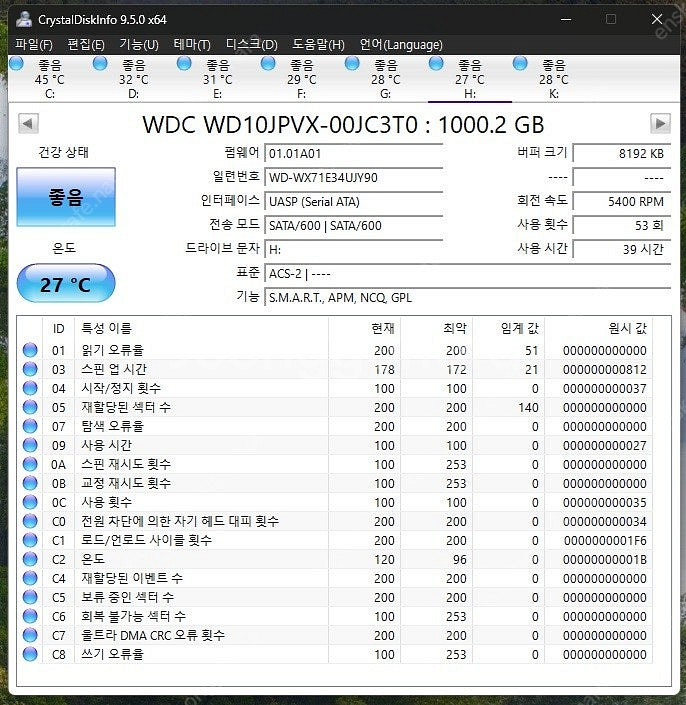Click the 27 °C temperature button
The width and height of the screenshot is (686, 705).
pos(66,283)
